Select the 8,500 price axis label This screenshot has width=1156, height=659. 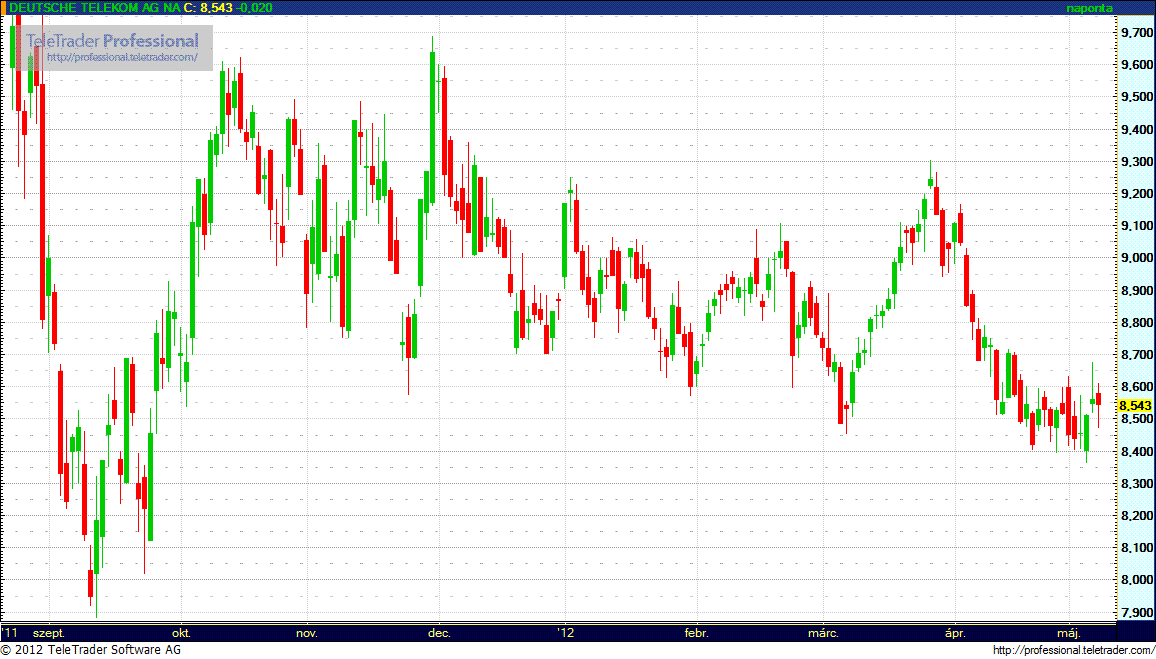(x=1136, y=419)
